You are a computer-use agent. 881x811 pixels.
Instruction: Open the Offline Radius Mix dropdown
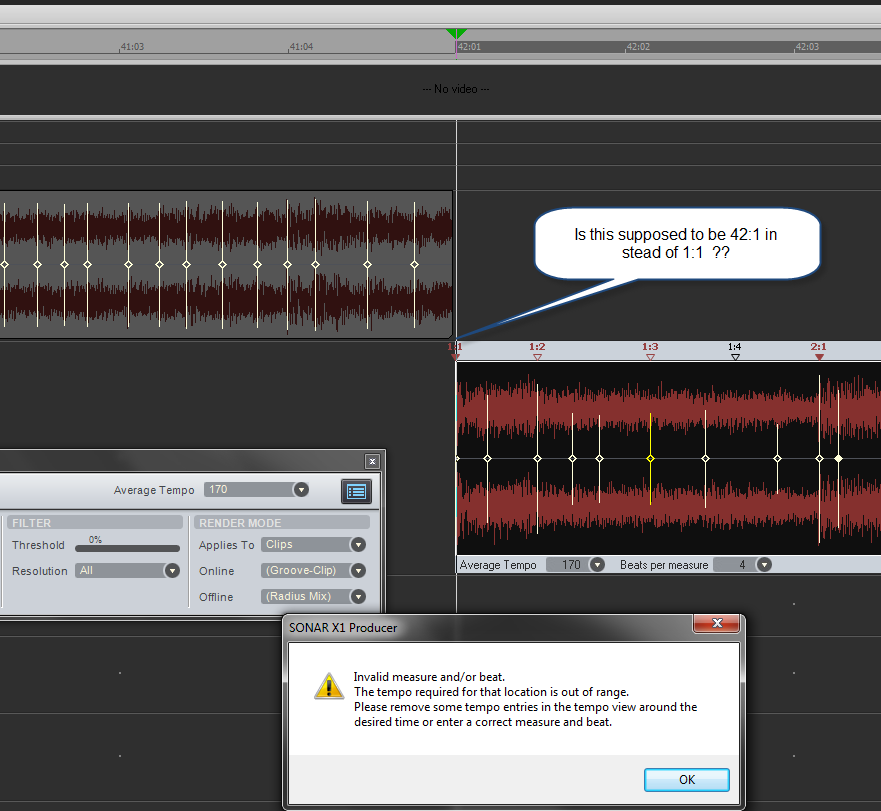click(x=358, y=597)
